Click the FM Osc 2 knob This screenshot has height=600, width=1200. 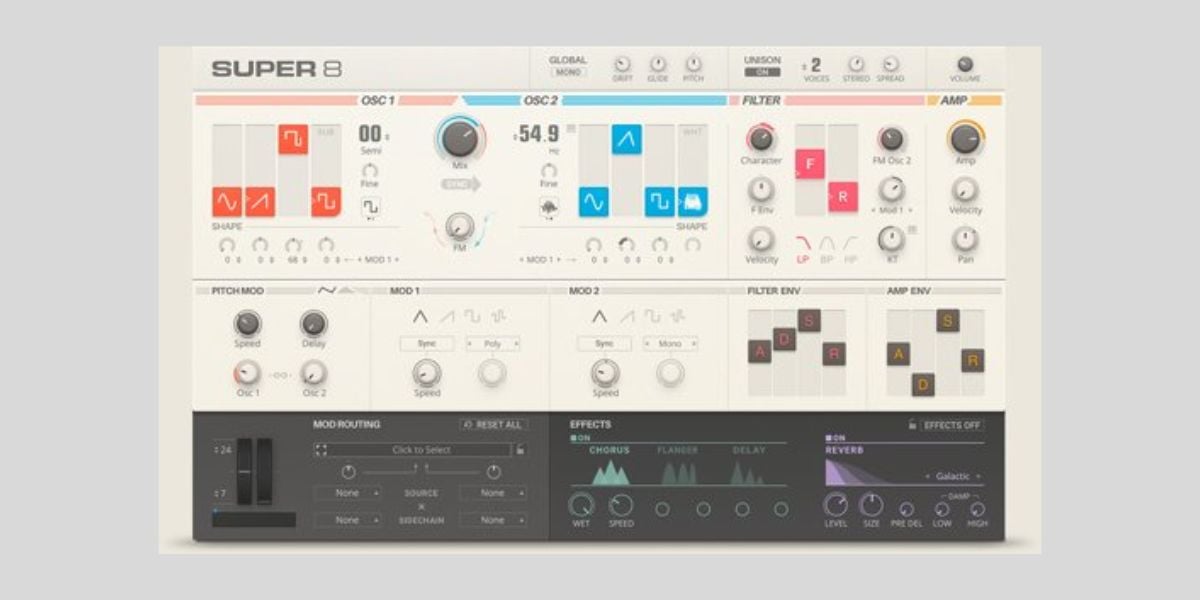coord(891,139)
